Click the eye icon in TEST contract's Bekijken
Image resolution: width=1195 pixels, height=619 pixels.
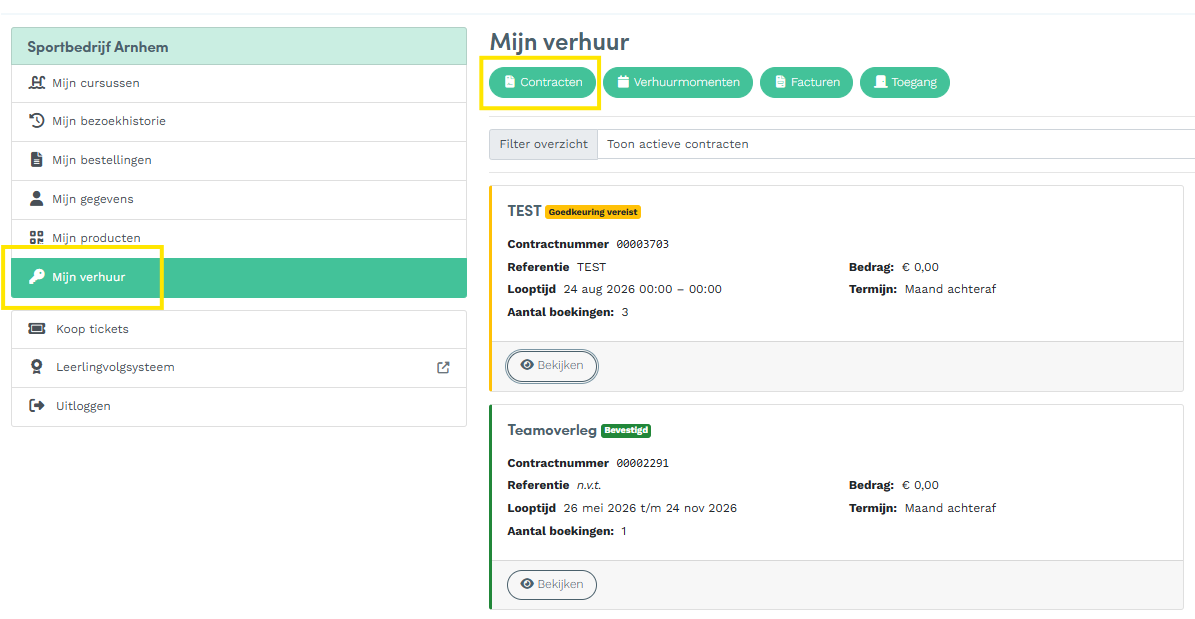(x=527, y=365)
